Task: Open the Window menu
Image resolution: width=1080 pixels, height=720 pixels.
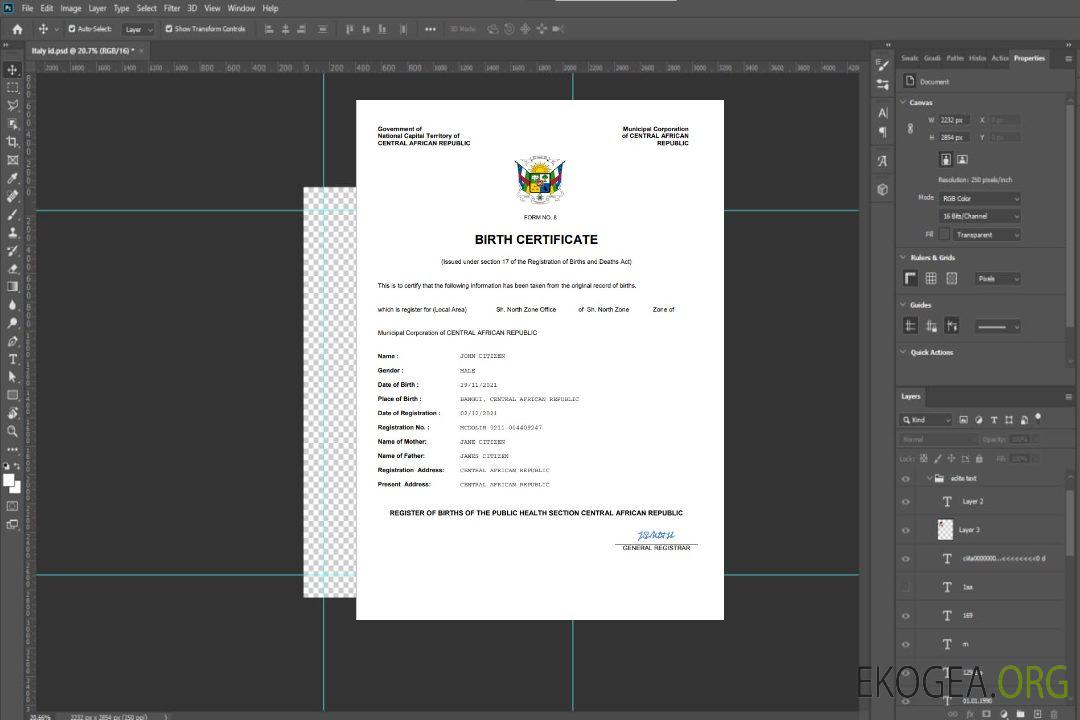Action: pos(241,8)
